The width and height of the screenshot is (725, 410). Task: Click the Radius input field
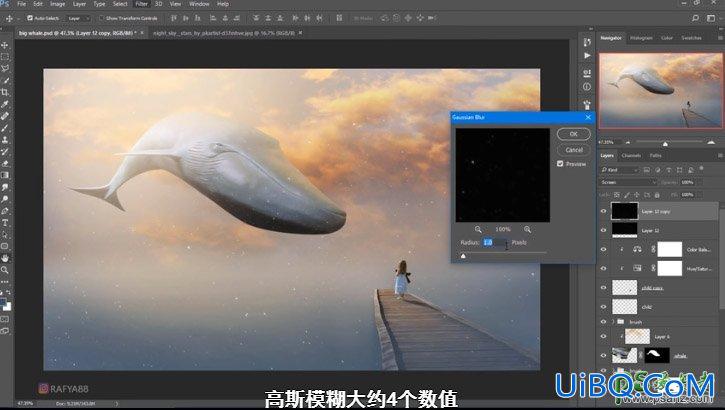pyautogui.click(x=495, y=242)
